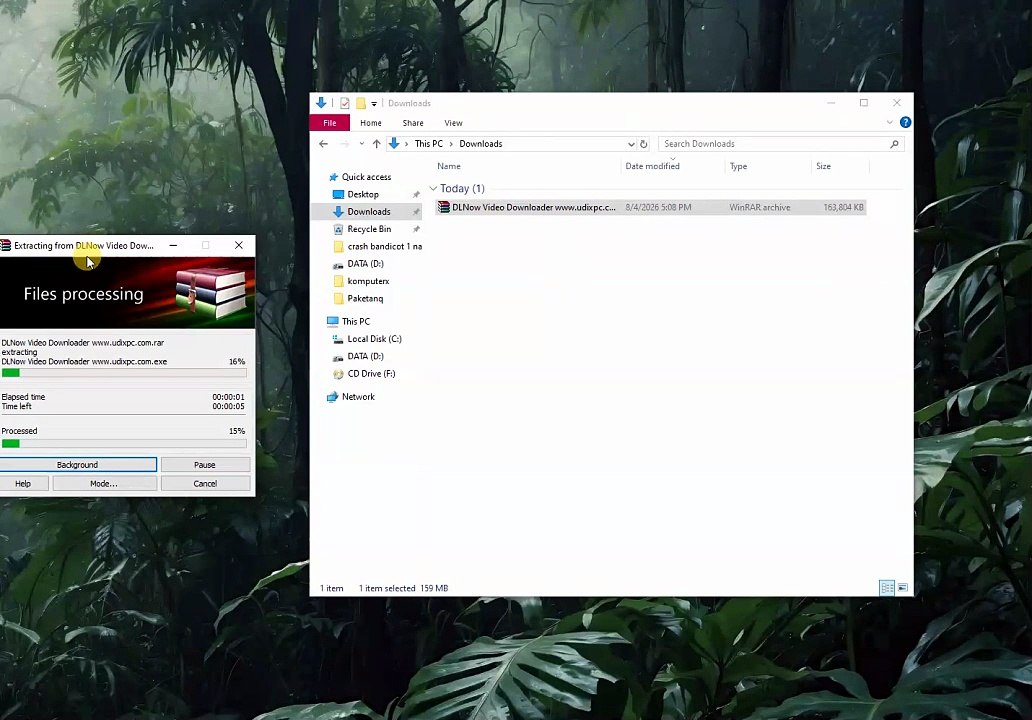Click the Downloads window title bar arrow icon

(x=321, y=103)
